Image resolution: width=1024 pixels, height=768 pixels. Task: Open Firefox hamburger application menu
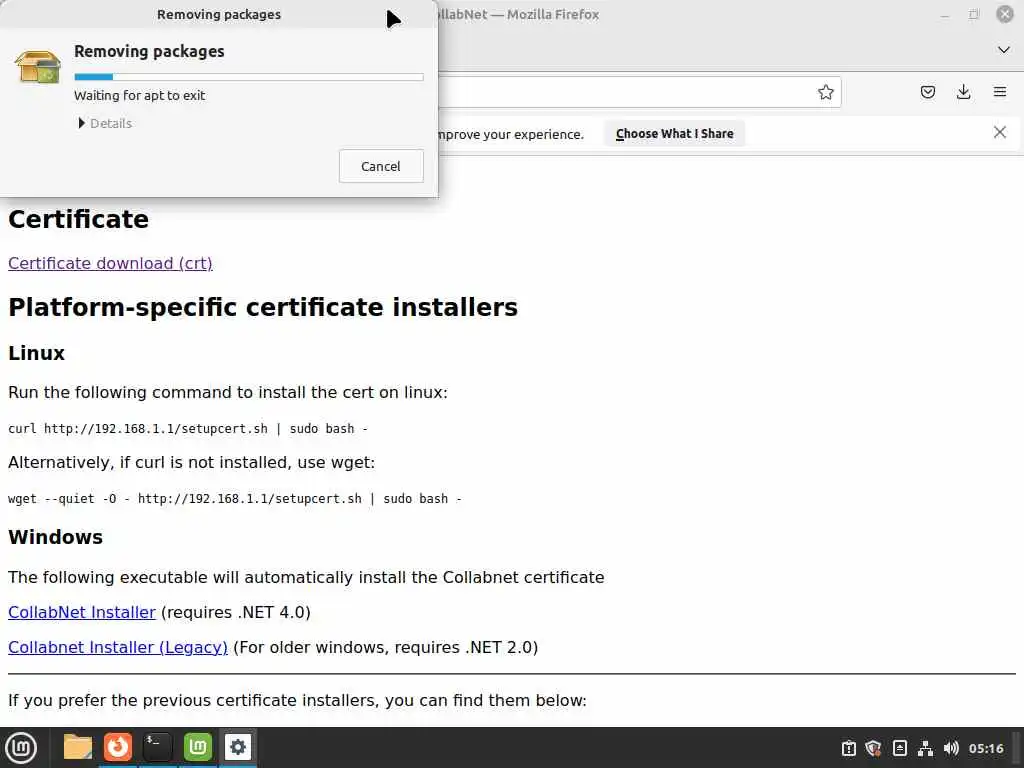point(999,92)
